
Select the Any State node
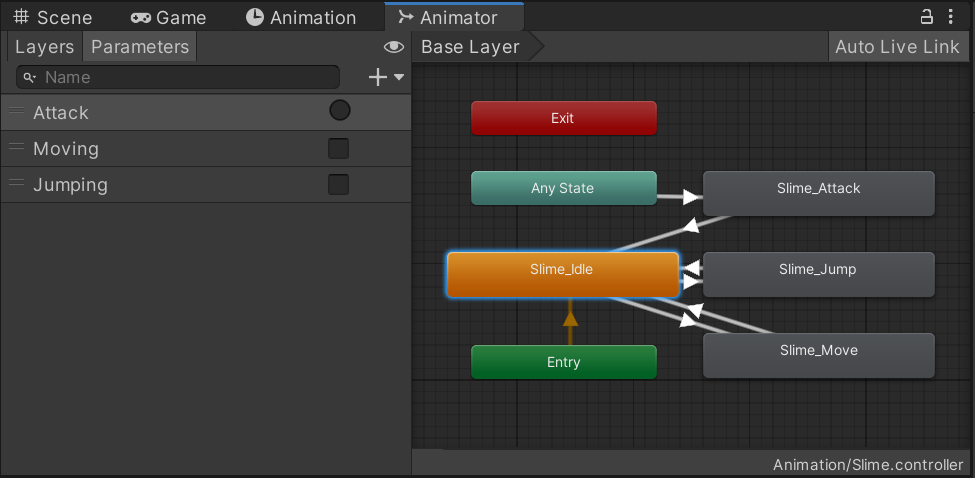click(563, 188)
